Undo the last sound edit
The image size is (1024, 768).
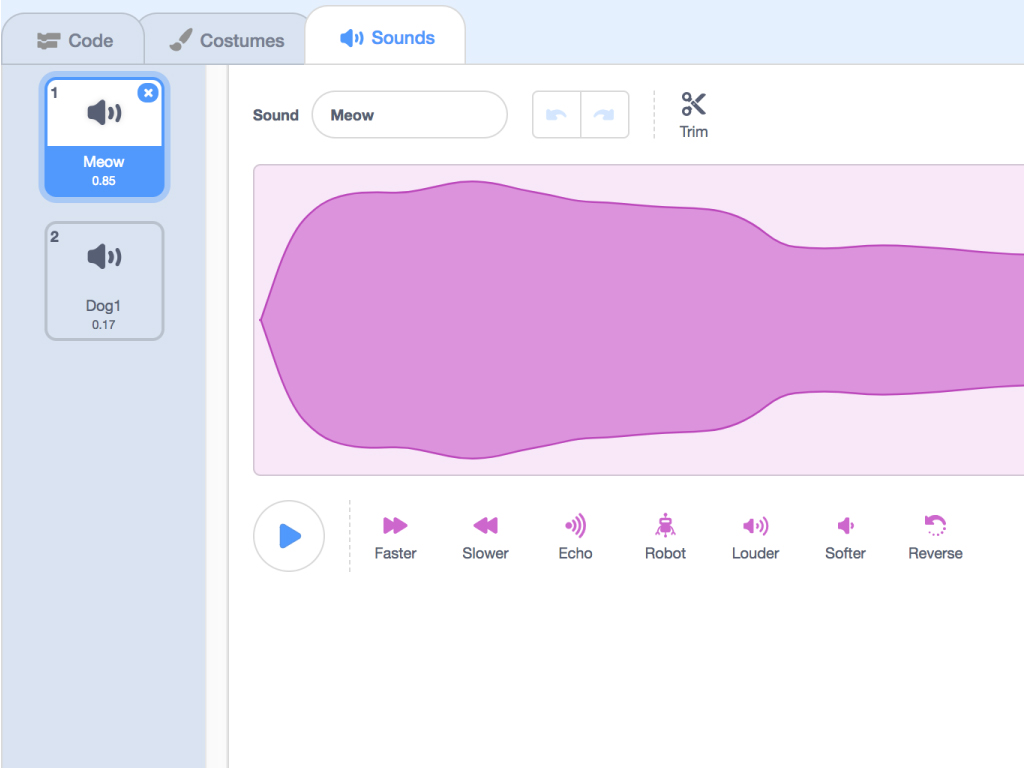click(556, 115)
